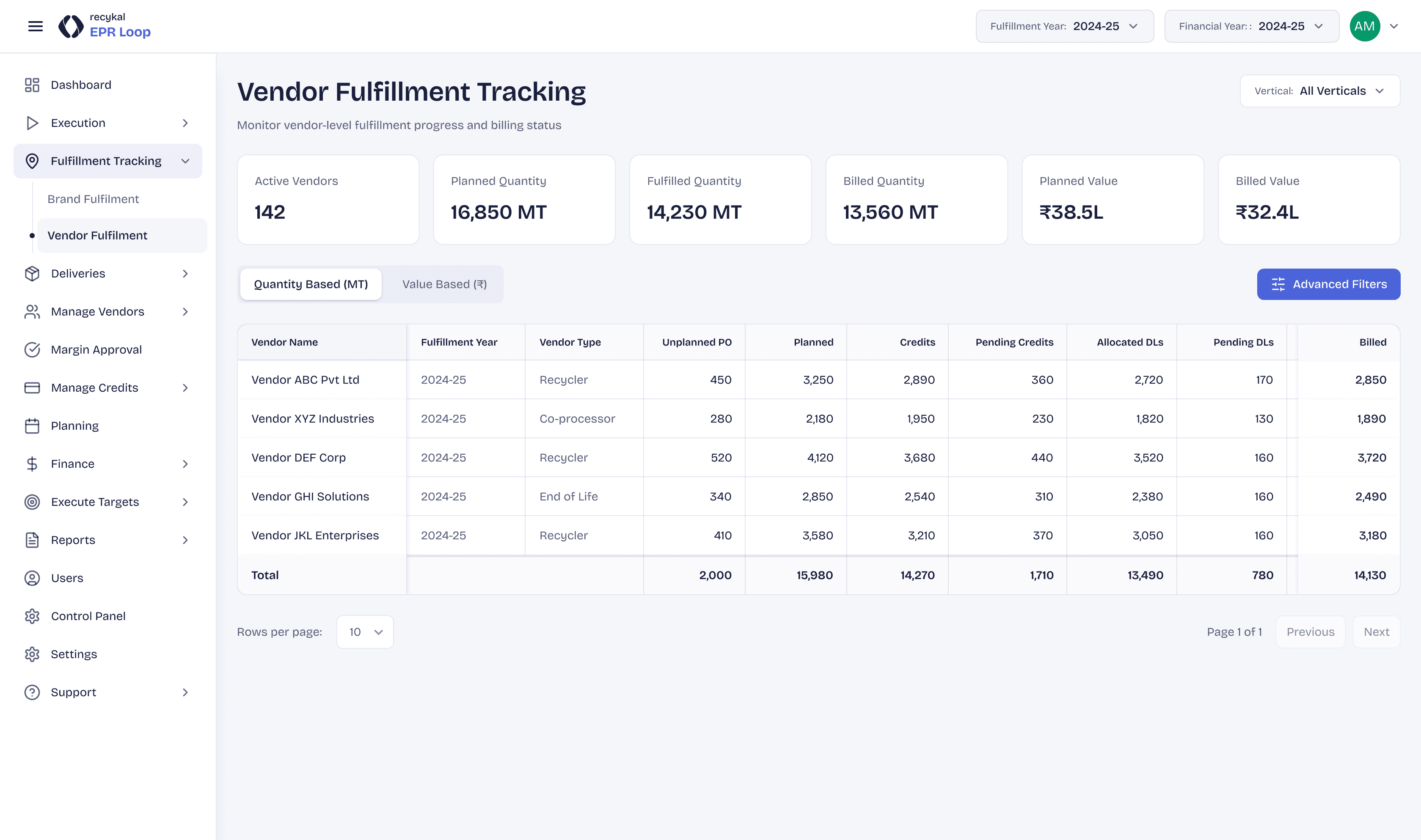Click the Next page button

click(x=1376, y=632)
